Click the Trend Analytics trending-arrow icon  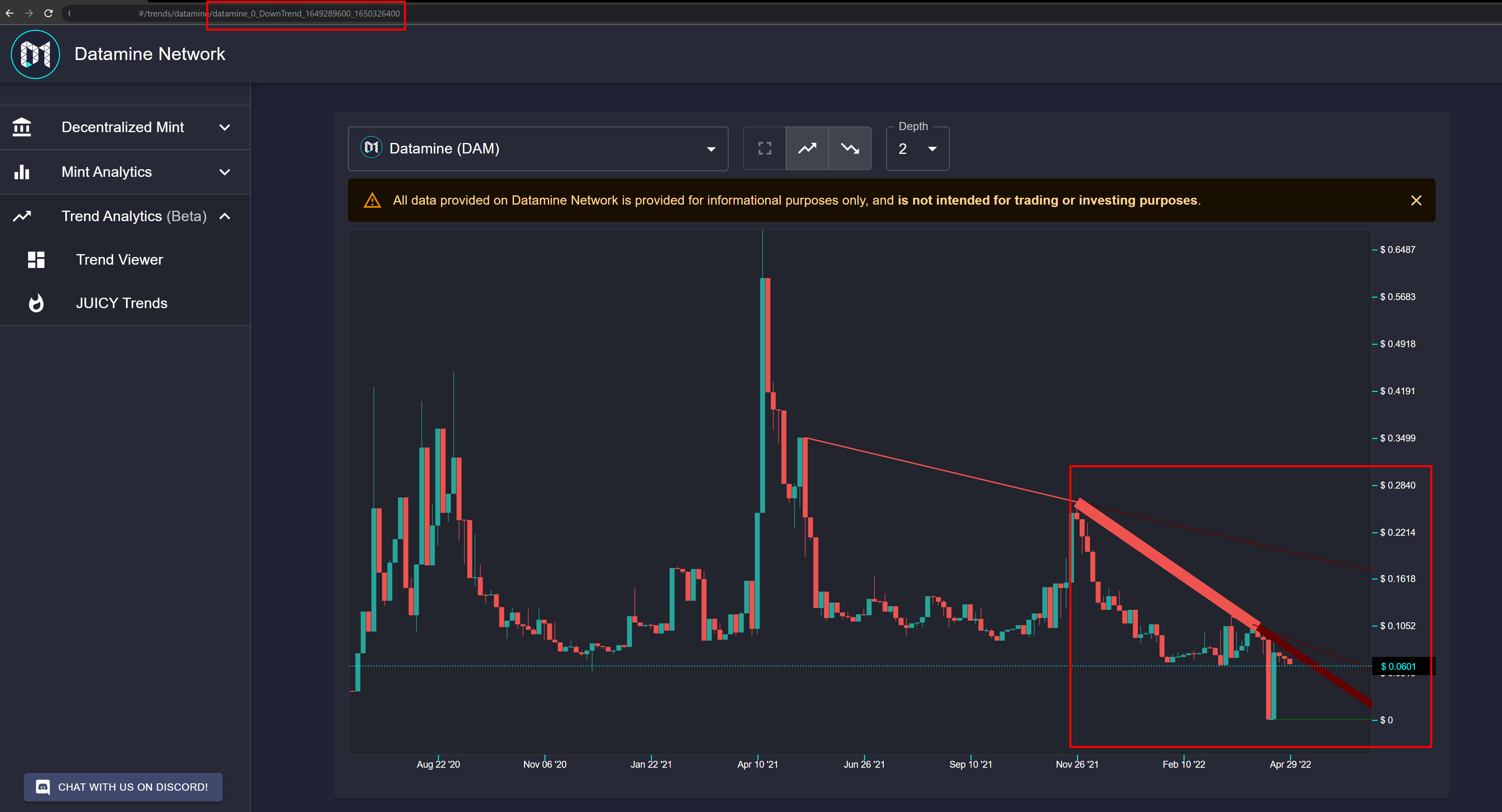pyautogui.click(x=22, y=216)
